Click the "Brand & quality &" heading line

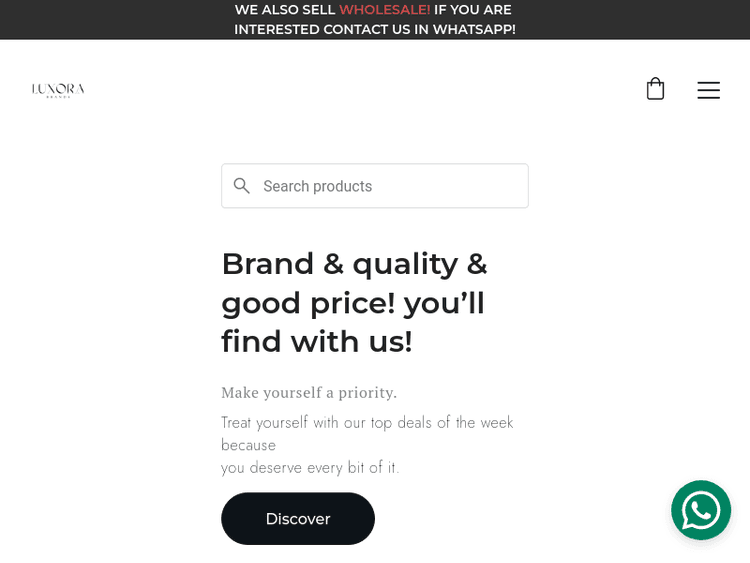click(354, 264)
